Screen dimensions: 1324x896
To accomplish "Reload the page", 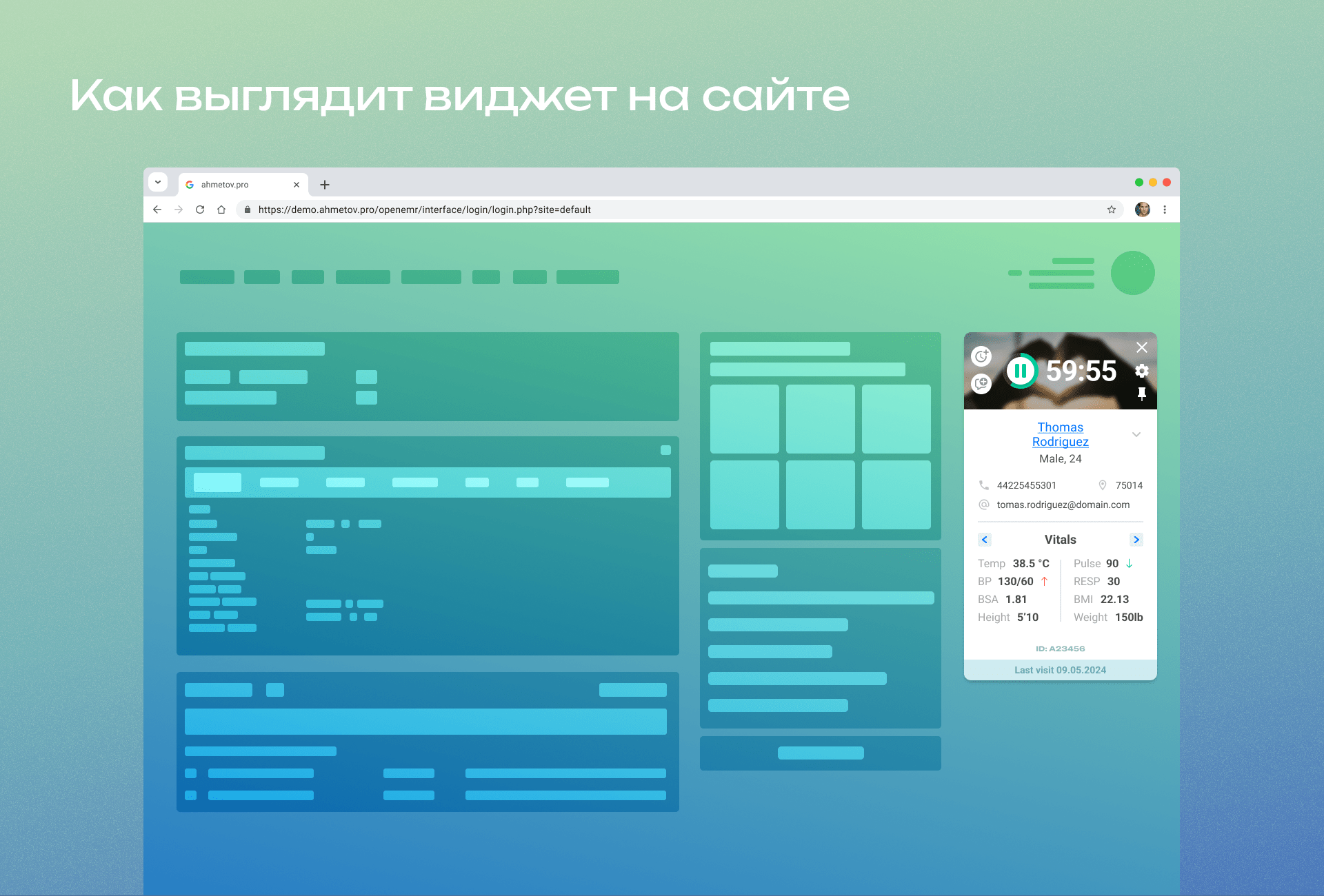I will (x=200, y=210).
